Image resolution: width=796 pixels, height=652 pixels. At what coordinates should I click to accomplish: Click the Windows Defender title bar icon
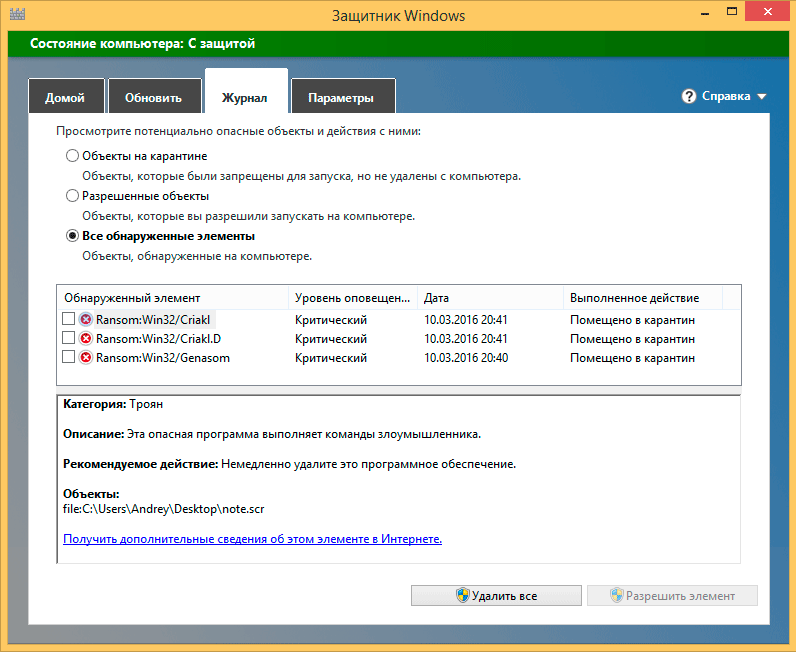point(16,16)
